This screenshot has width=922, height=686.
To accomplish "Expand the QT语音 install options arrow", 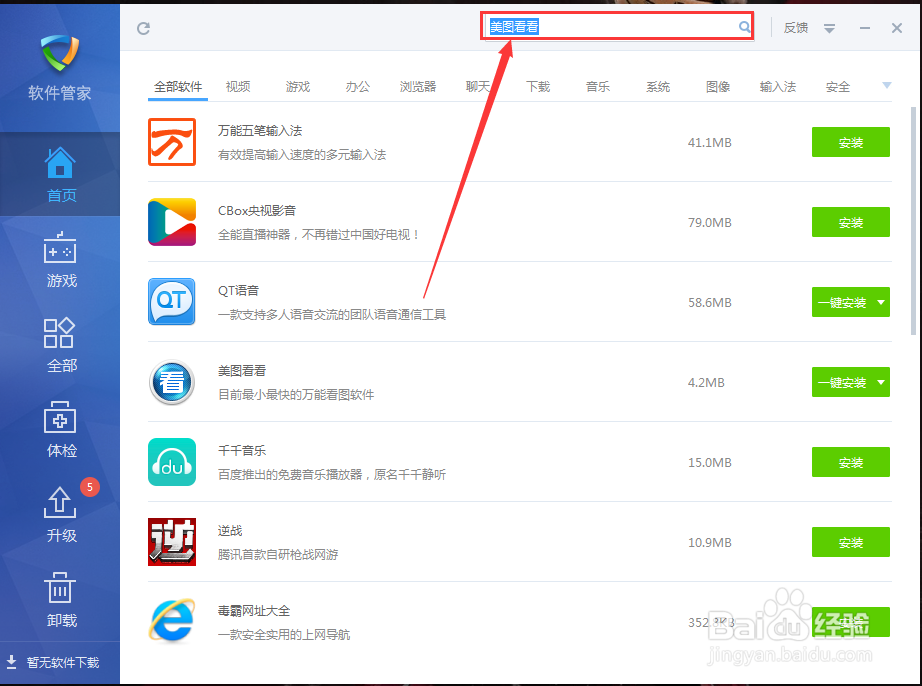I will 881,302.
